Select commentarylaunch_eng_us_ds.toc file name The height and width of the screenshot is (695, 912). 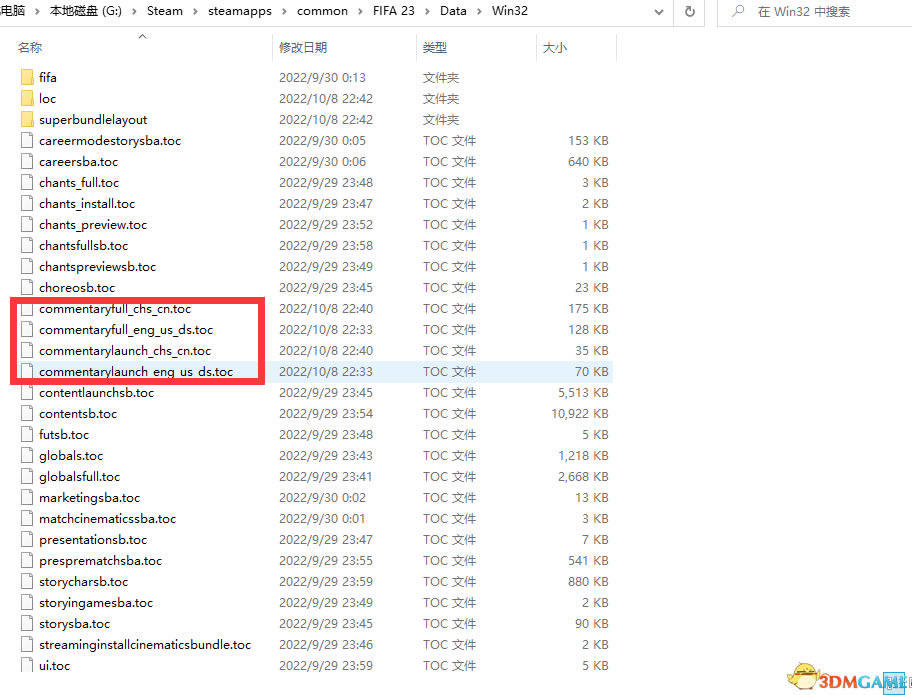[136, 372]
